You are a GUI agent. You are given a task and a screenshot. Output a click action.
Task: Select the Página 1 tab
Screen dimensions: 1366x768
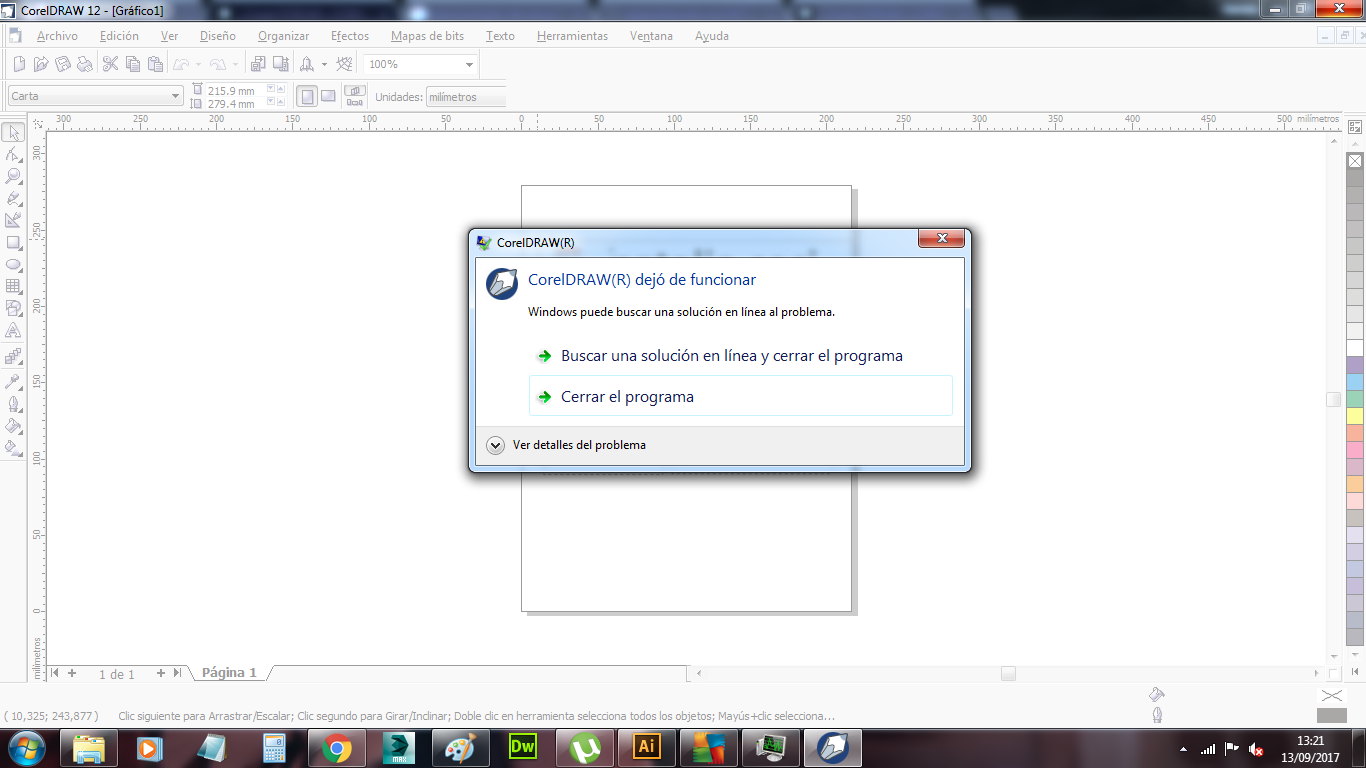[x=229, y=673]
